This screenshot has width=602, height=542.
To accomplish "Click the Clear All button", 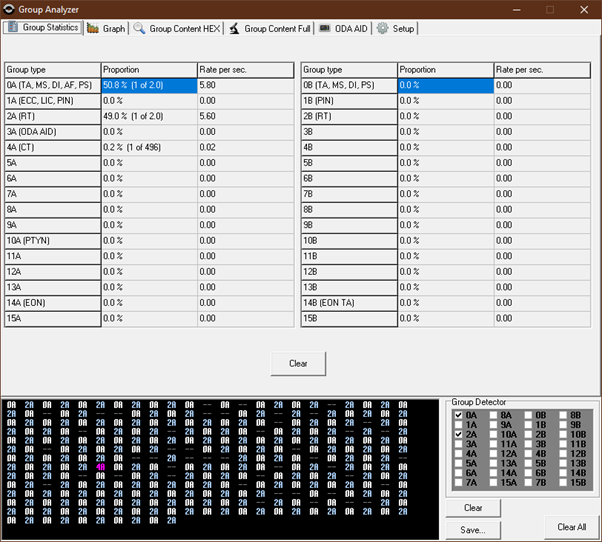I will click(x=572, y=527).
